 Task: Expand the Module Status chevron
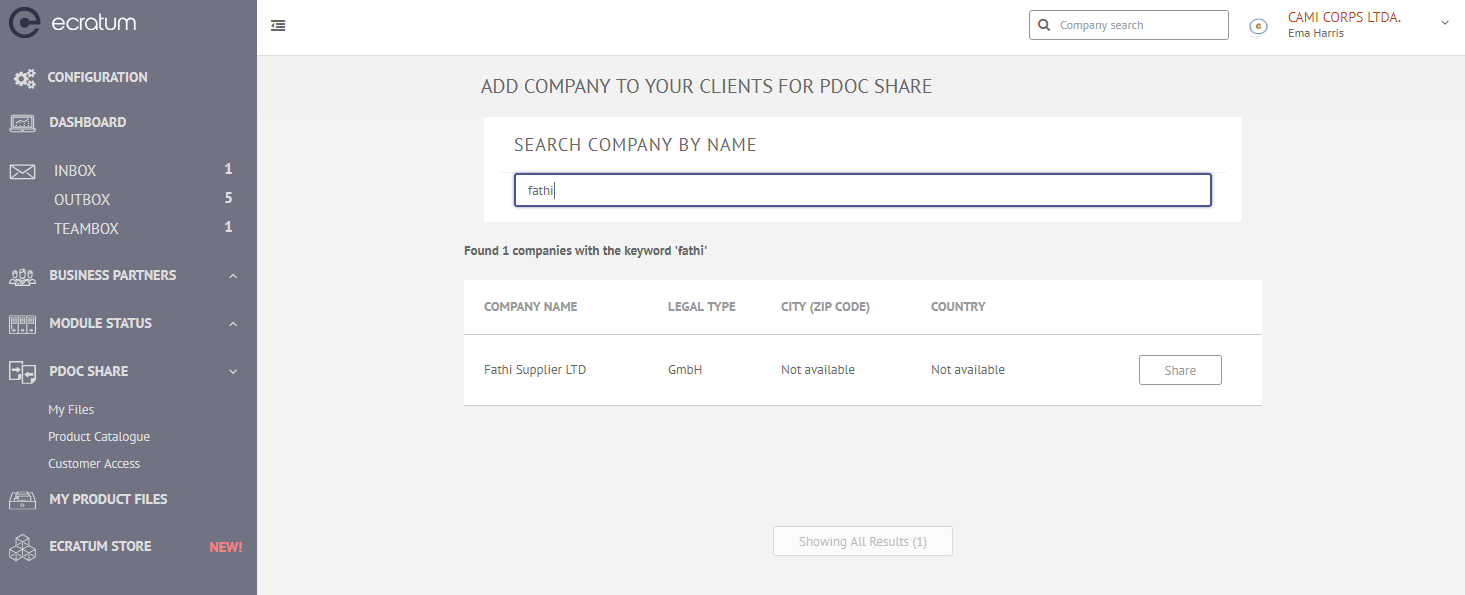[233, 324]
